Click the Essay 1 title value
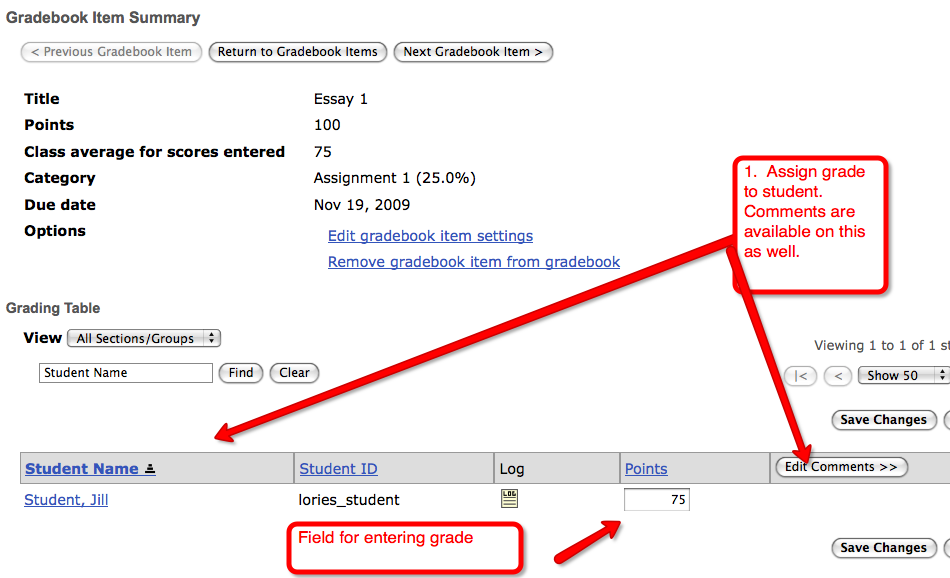950x578 pixels. coord(340,99)
